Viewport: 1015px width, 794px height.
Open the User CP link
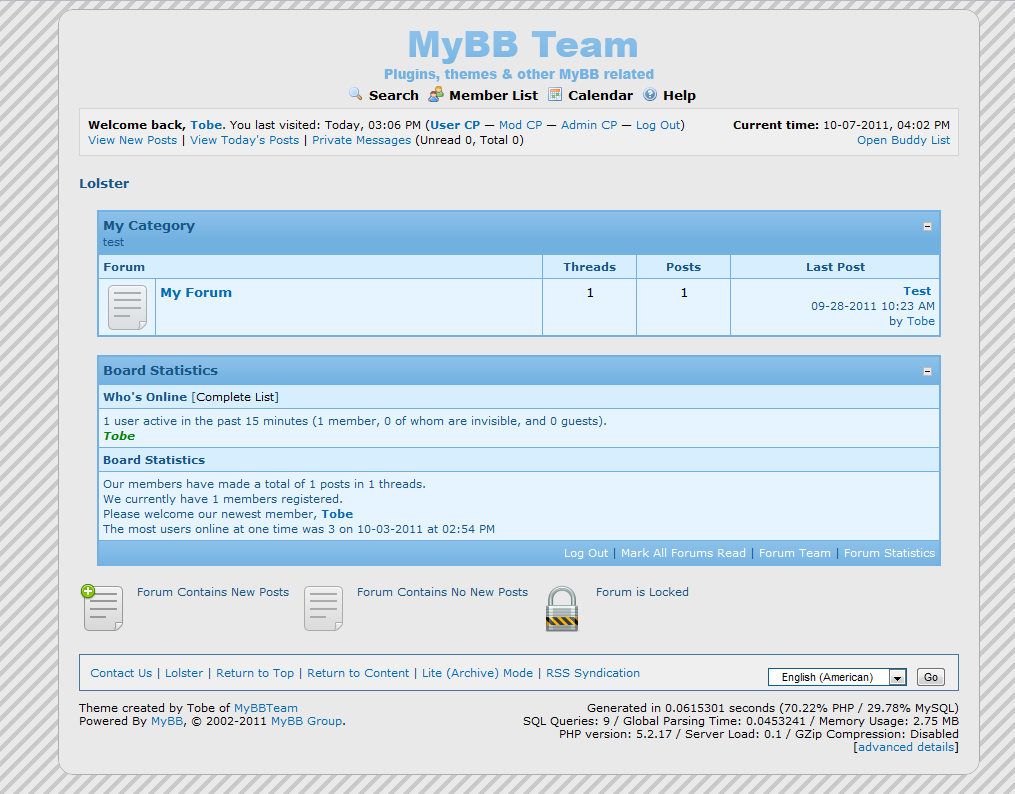coord(455,125)
